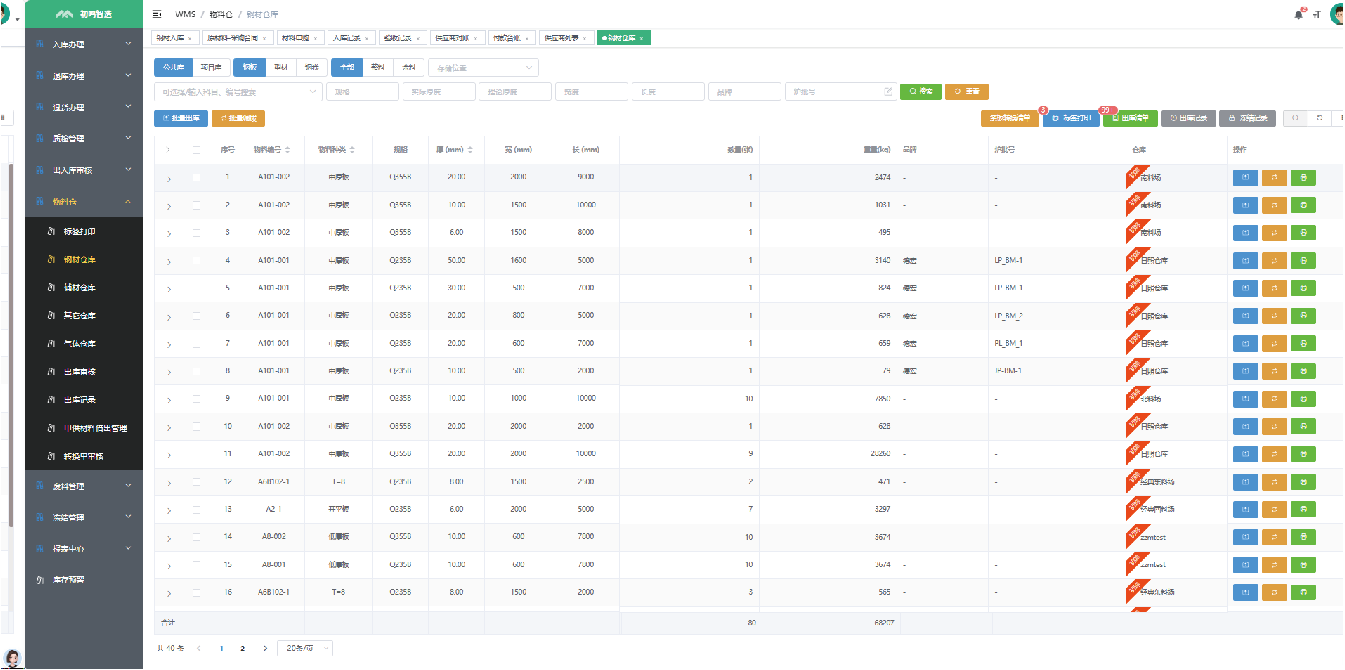Expand the details of row 1

coord(169,178)
